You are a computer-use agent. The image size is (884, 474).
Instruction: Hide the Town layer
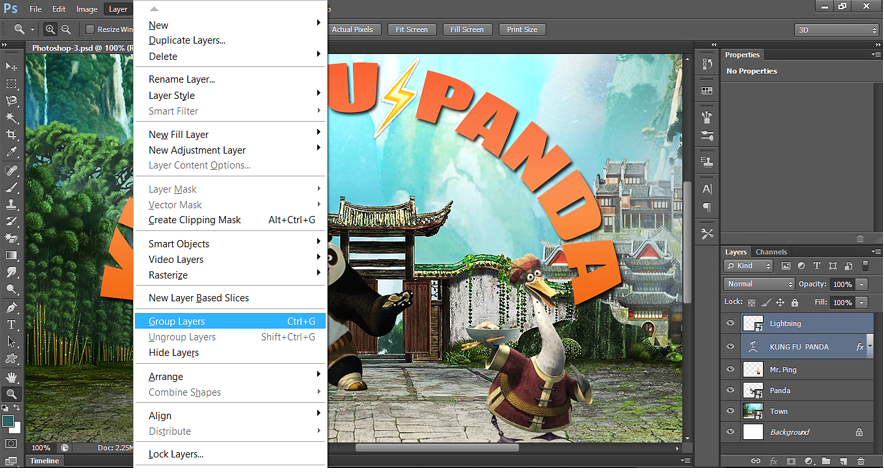tap(731, 411)
